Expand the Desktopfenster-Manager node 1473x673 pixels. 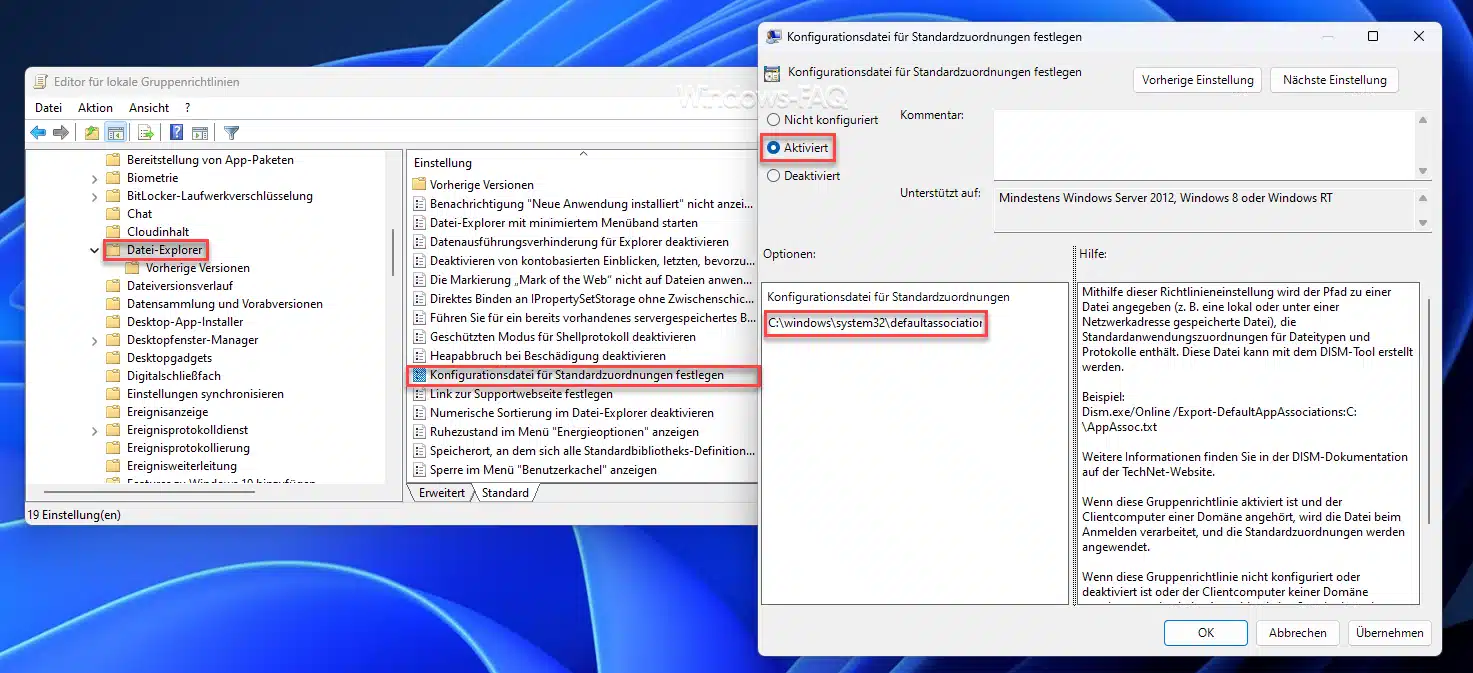[x=95, y=340]
